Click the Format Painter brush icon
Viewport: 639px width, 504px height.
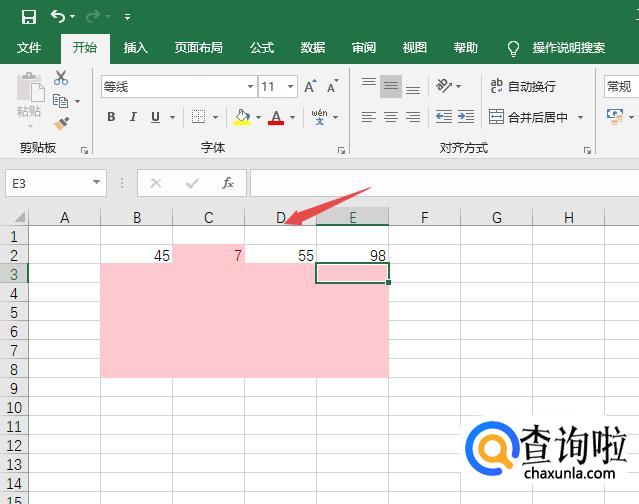(62, 123)
